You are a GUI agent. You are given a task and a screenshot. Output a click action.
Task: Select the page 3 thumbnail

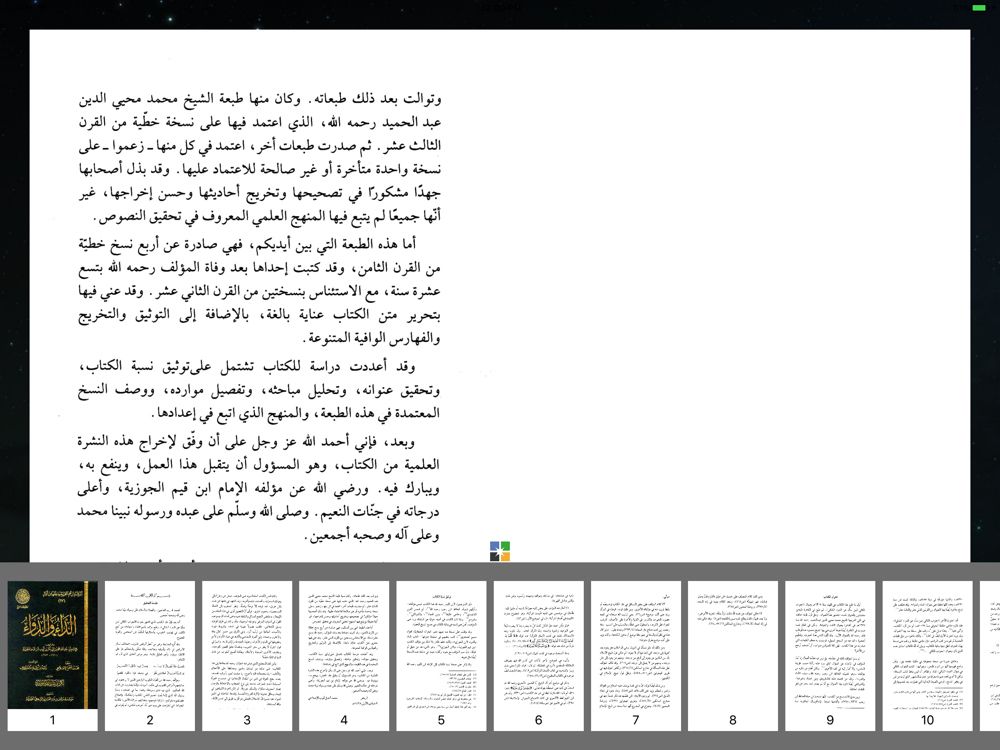(x=247, y=645)
